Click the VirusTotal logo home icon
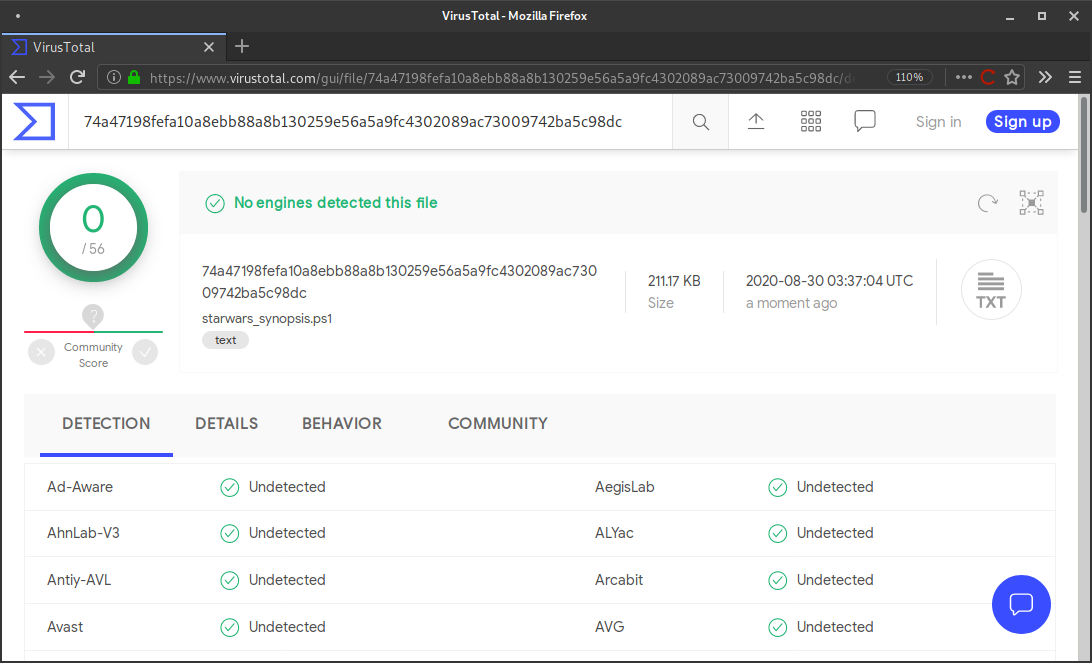This screenshot has height=663, width=1092. click(x=34, y=122)
